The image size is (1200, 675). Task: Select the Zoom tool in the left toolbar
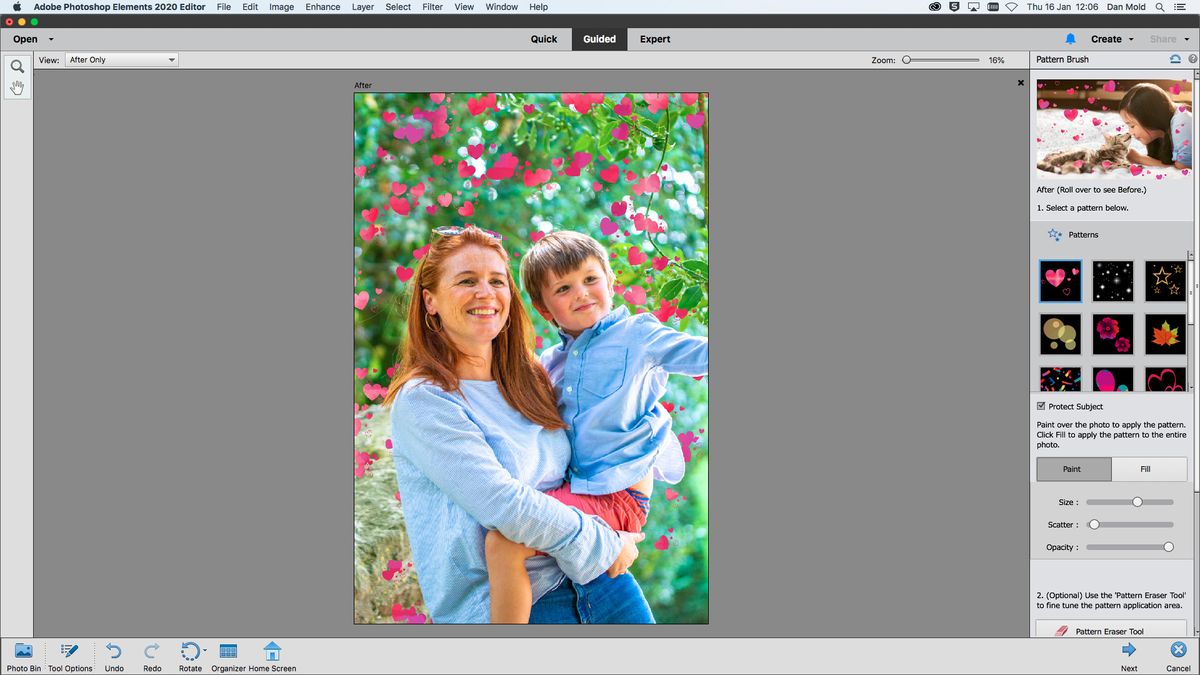pos(16,65)
